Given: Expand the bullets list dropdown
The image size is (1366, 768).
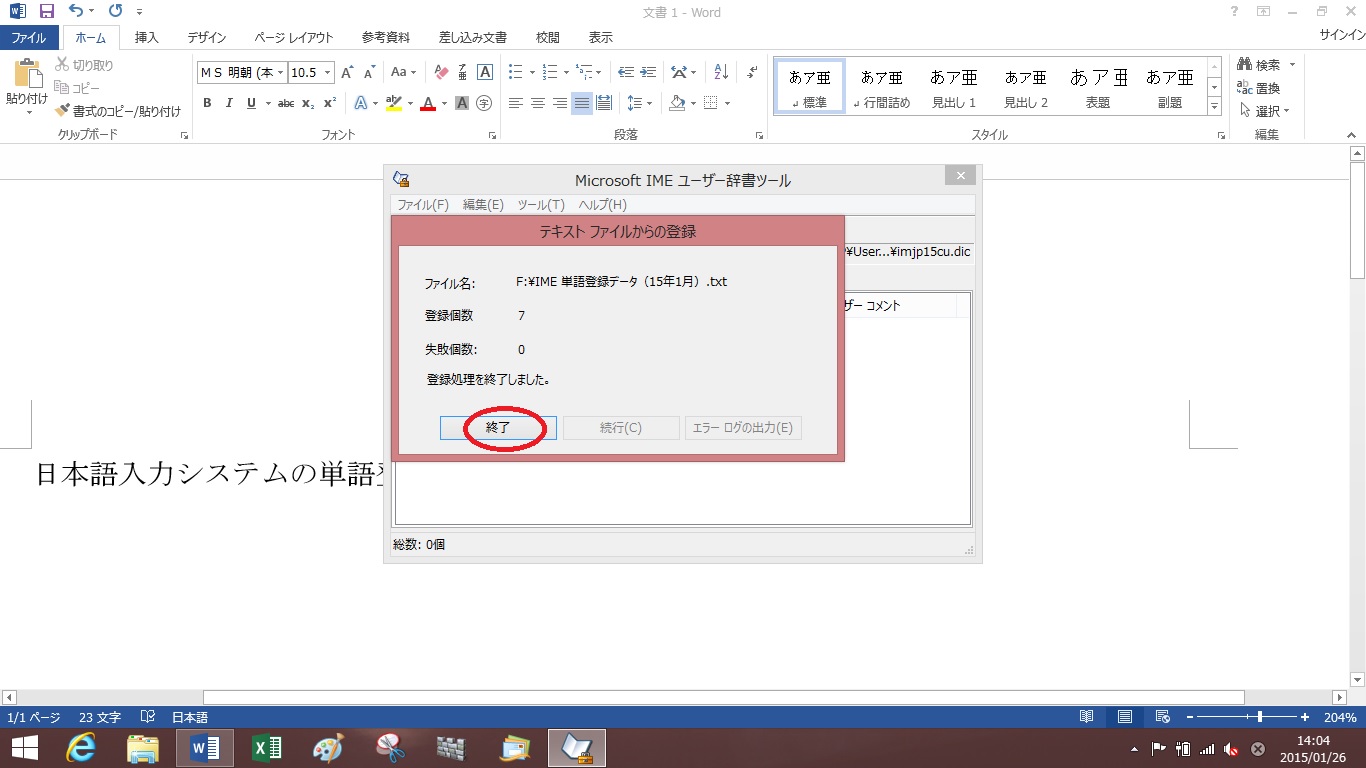Looking at the screenshot, I should 530,72.
